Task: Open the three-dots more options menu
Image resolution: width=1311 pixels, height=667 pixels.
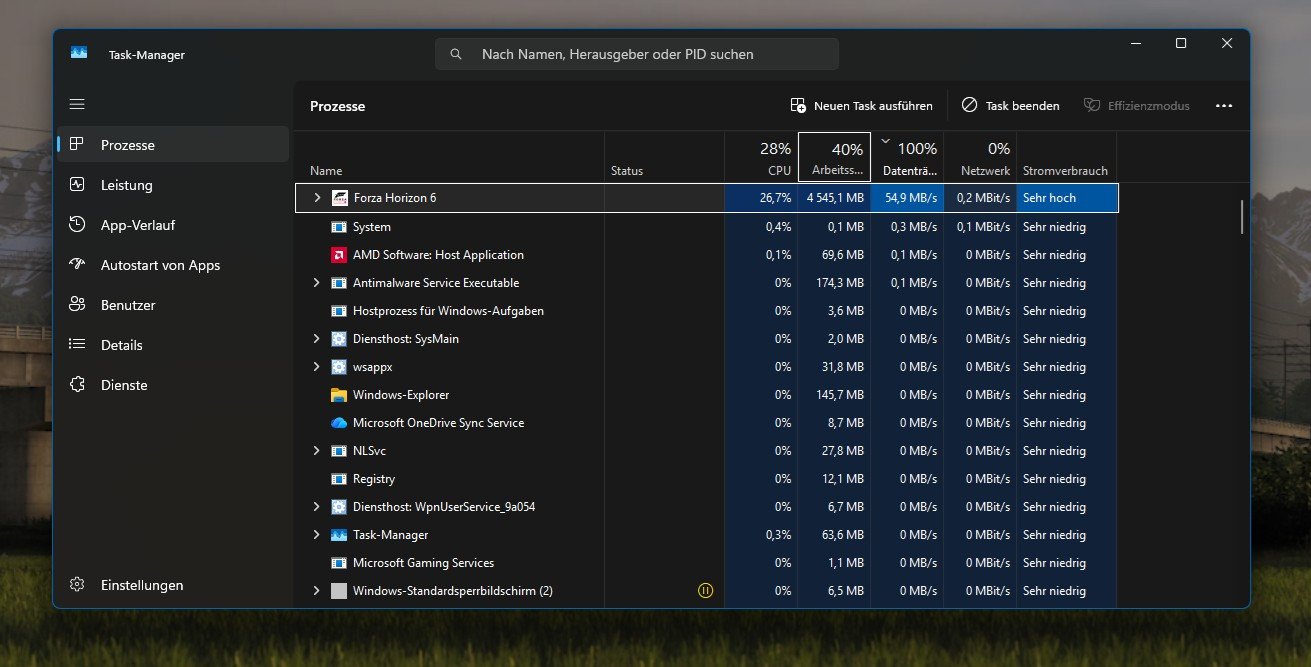Action: click(1224, 105)
